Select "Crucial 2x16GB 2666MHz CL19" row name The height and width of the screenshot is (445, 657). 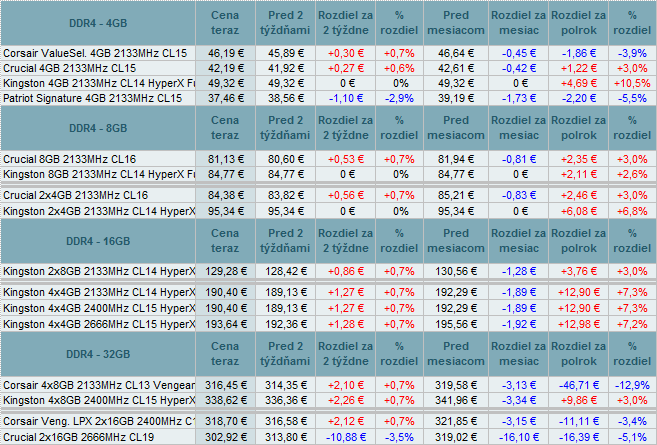point(78,437)
